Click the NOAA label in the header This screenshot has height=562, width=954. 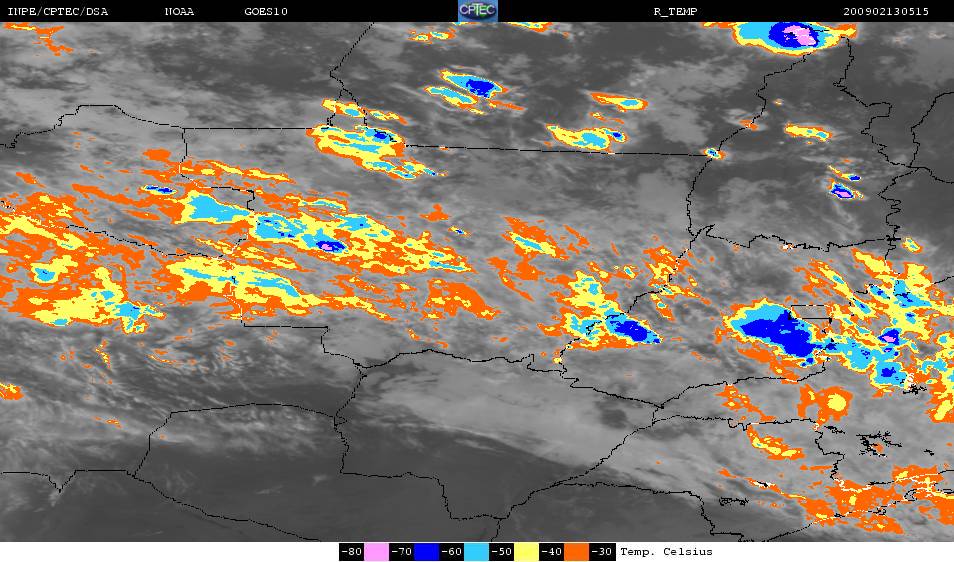point(179,11)
